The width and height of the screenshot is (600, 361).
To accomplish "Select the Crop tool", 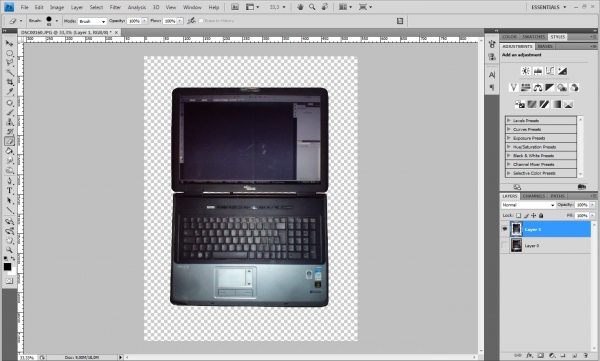I will pos(9,82).
